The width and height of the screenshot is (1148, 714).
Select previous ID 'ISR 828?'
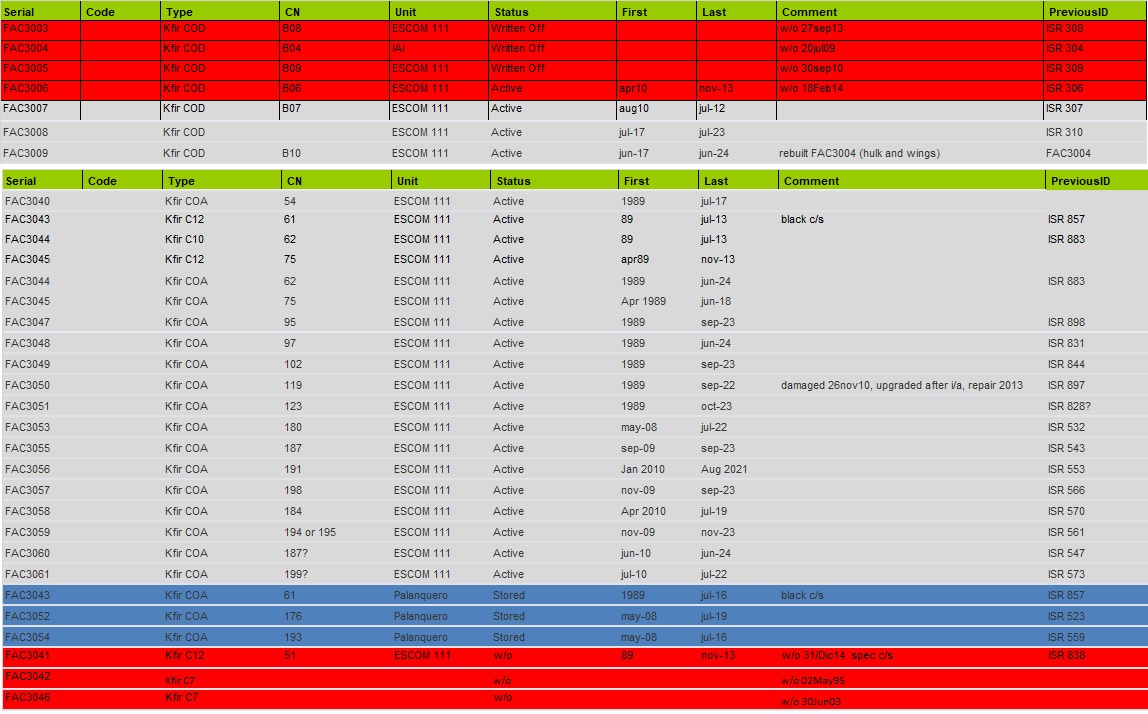click(x=1070, y=406)
